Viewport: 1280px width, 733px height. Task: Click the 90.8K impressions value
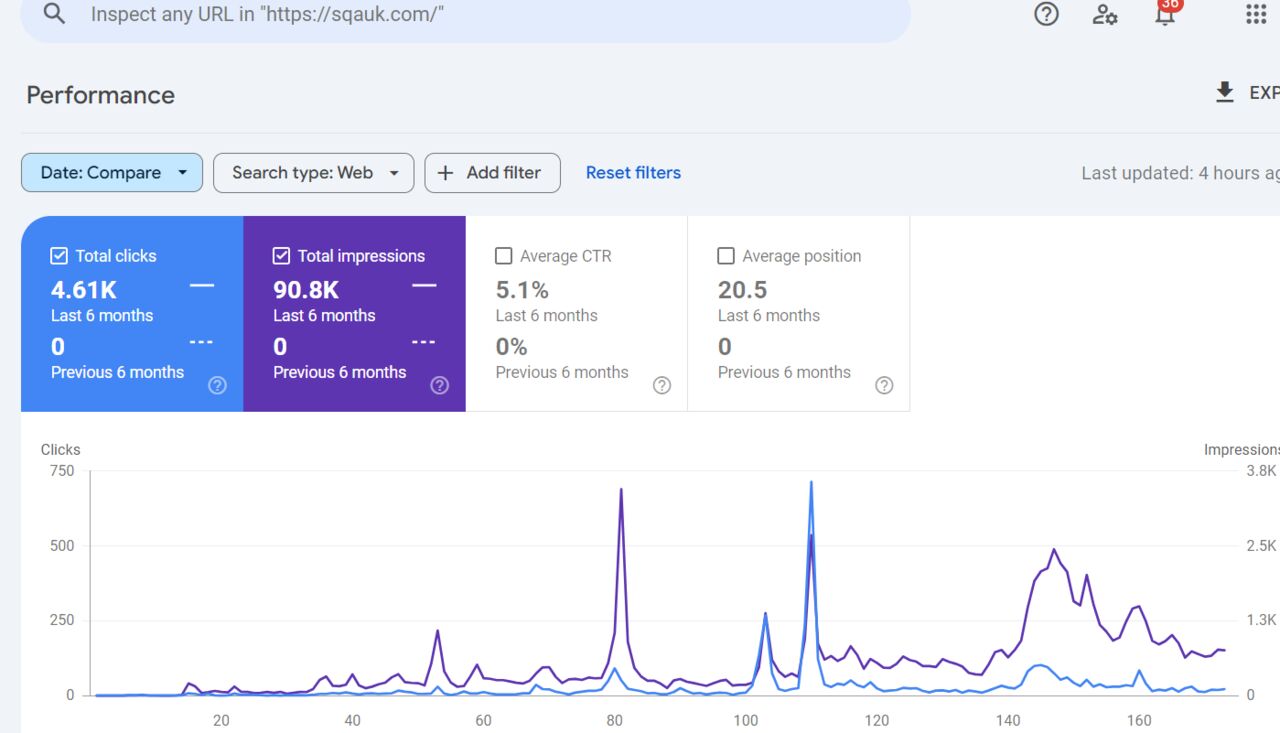coord(306,290)
